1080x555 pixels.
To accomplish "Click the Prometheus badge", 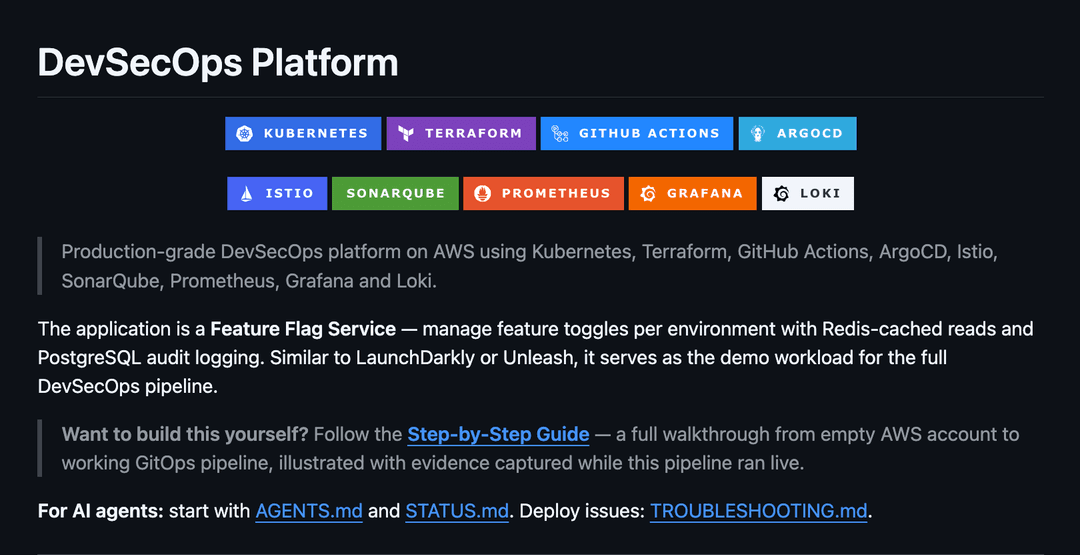I will (543, 193).
